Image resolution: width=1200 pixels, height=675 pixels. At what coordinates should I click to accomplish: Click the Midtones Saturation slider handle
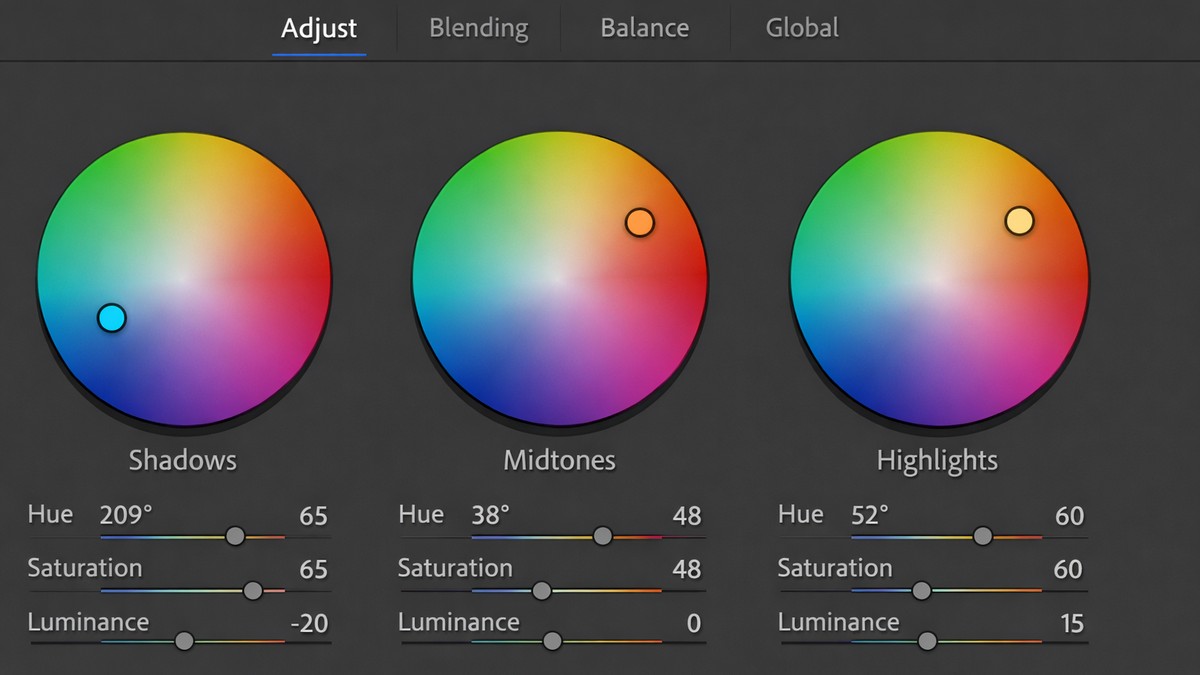point(541,590)
